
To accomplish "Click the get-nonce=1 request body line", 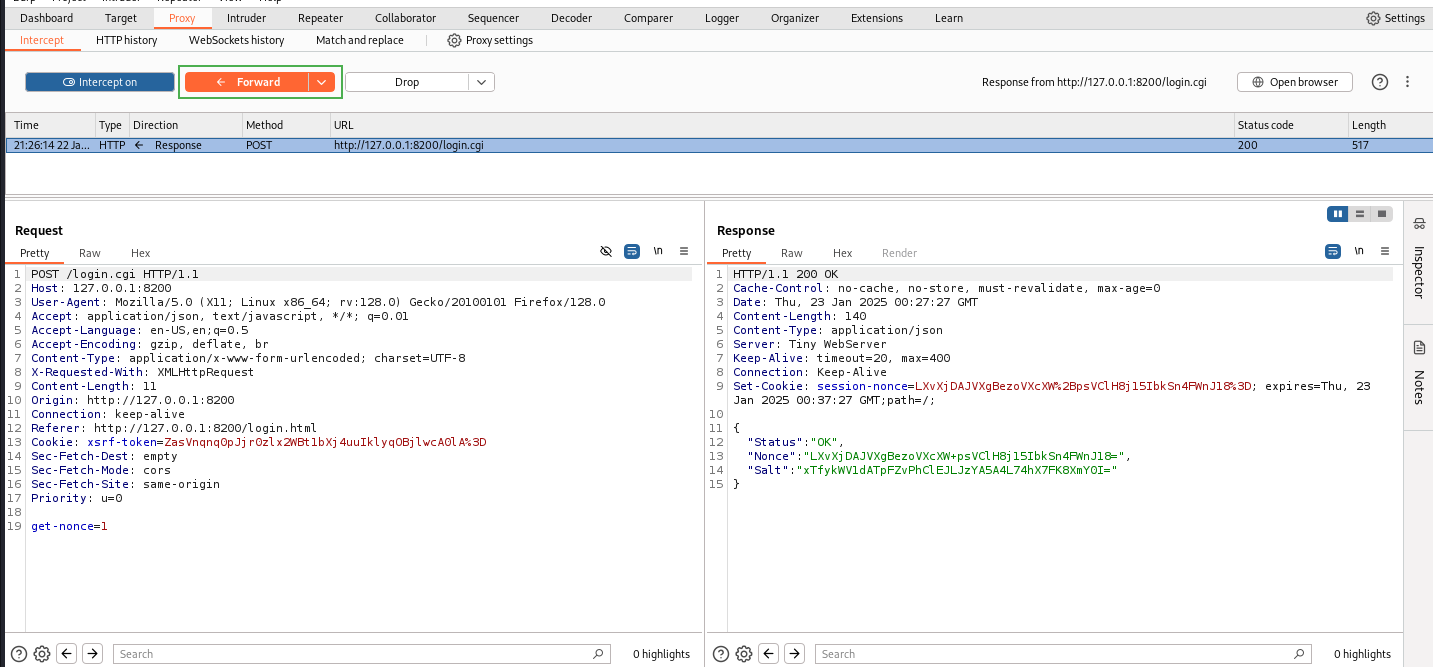I will click(69, 526).
